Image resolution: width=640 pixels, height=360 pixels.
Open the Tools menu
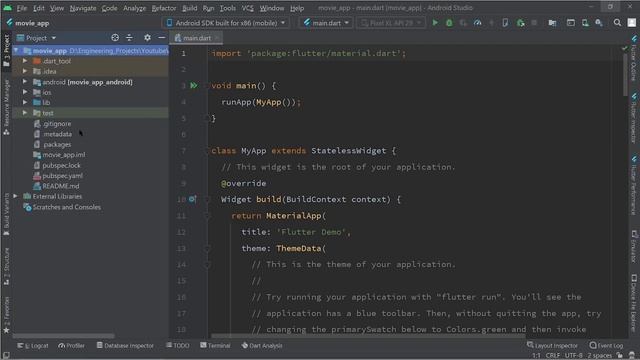pyautogui.click(x=227, y=8)
